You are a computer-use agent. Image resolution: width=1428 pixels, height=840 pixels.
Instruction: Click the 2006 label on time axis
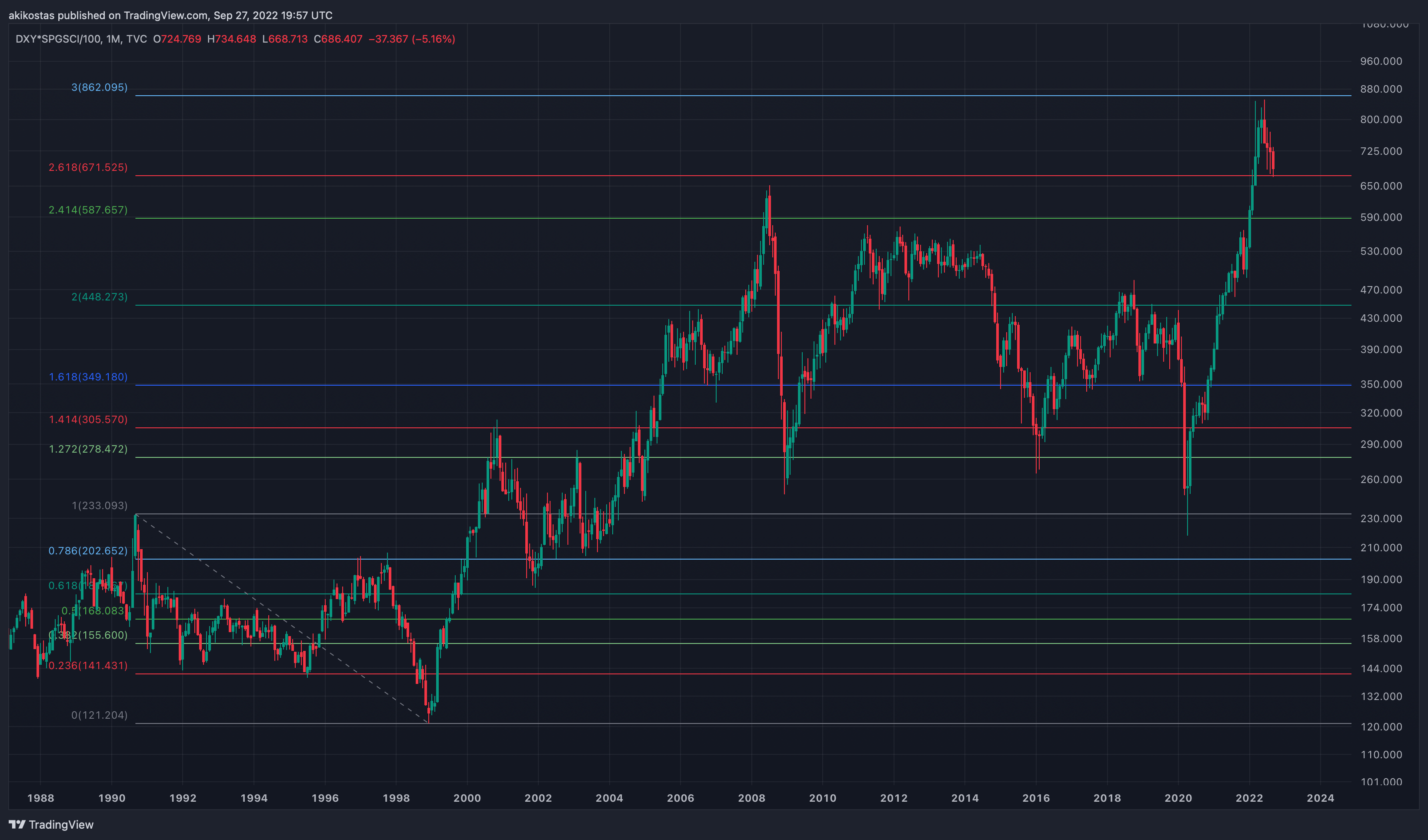point(681,798)
